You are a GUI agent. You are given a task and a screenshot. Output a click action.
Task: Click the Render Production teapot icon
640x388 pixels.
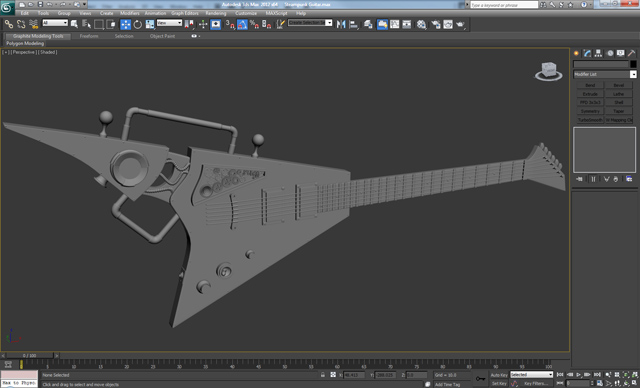coord(460,24)
